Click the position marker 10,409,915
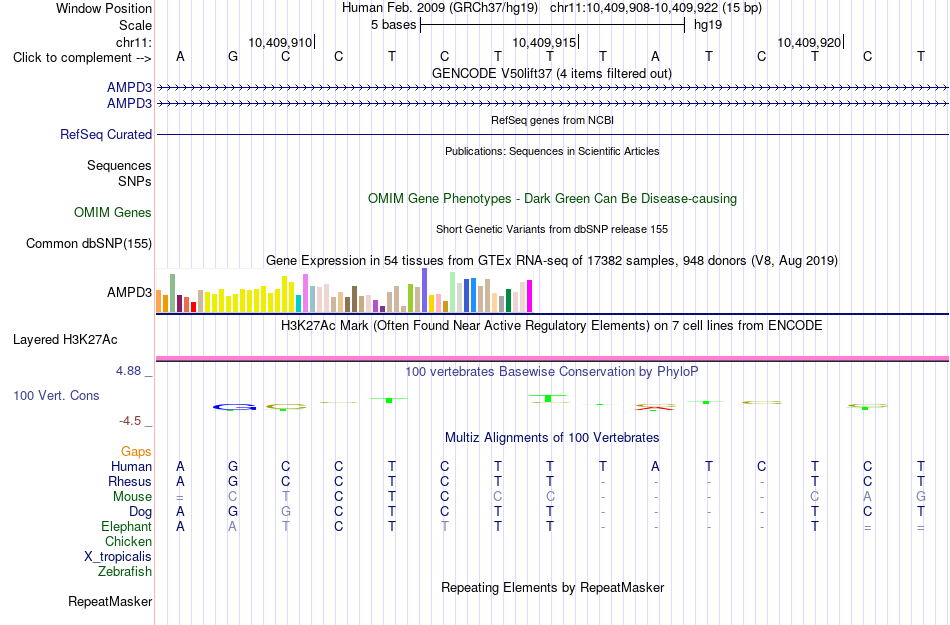Screen dimensions: 950x625 click(545, 42)
